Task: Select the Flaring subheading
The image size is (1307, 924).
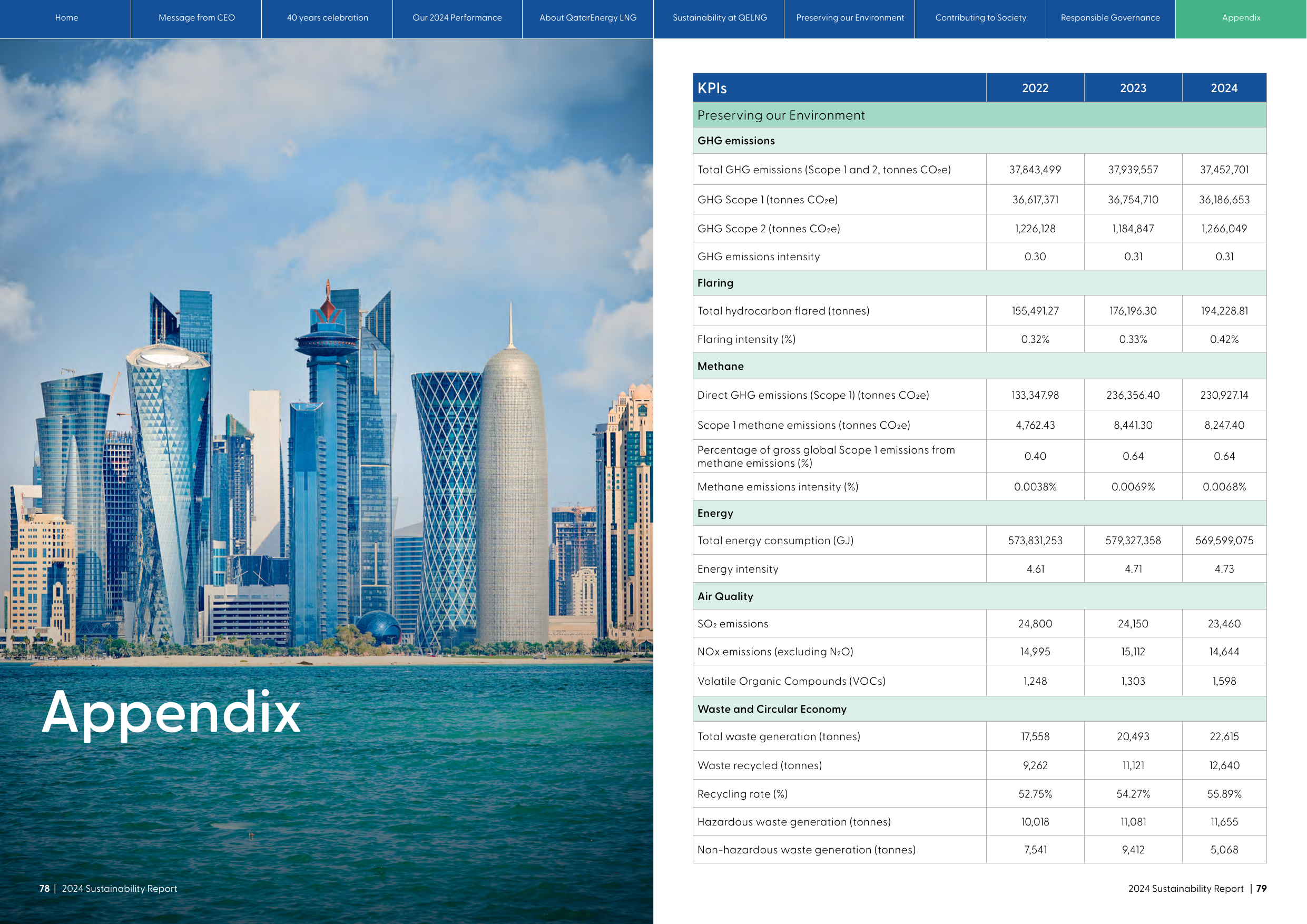Action: point(715,283)
